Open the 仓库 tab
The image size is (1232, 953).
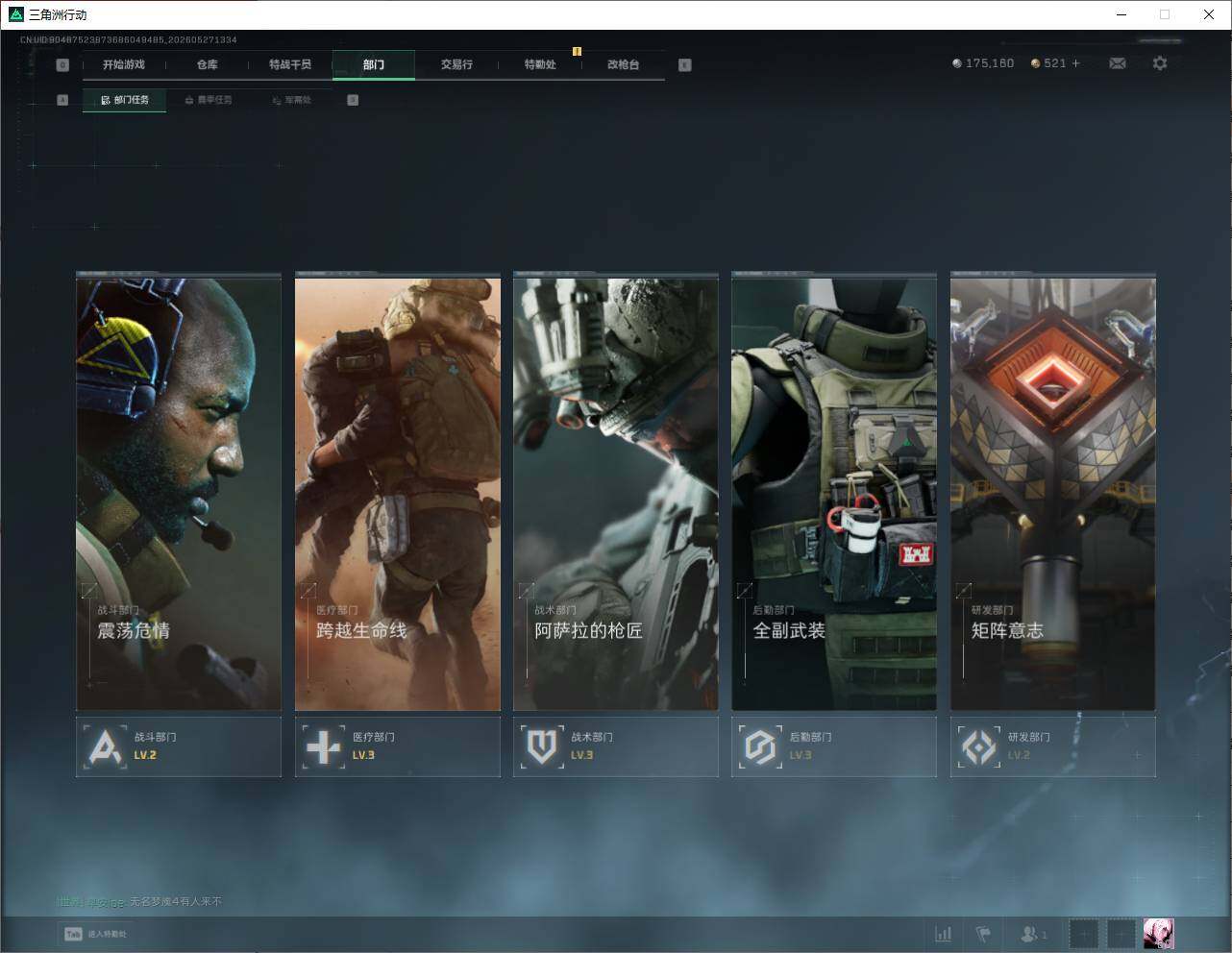click(207, 64)
